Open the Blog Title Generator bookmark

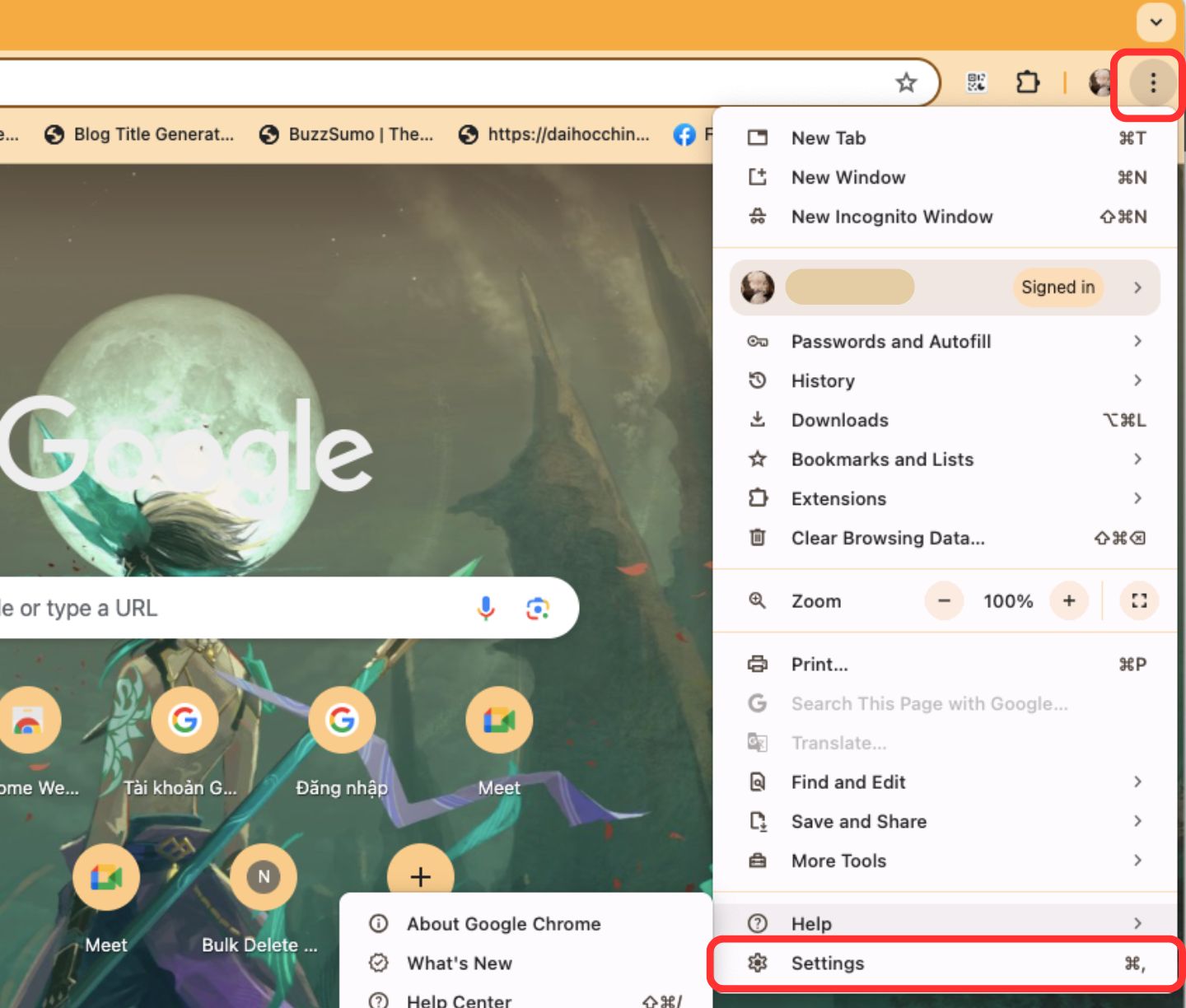pos(140,134)
